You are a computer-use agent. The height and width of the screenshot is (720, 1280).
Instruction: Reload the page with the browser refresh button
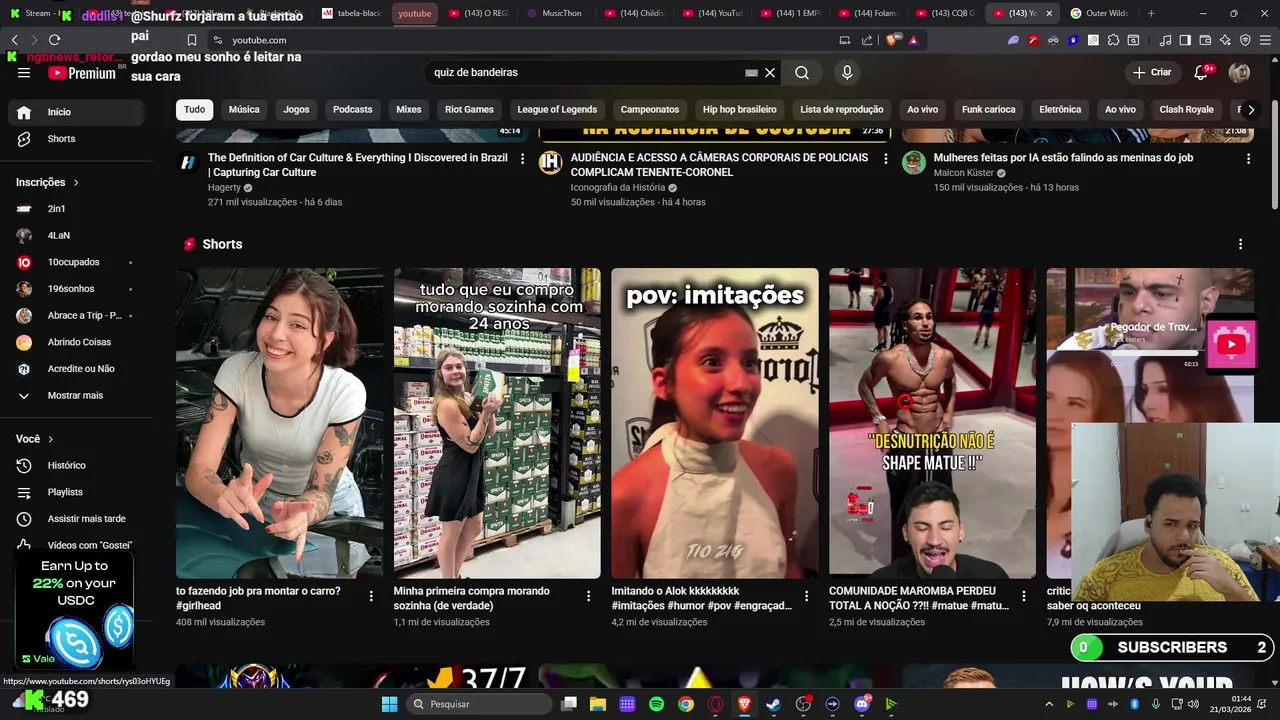click(x=54, y=40)
